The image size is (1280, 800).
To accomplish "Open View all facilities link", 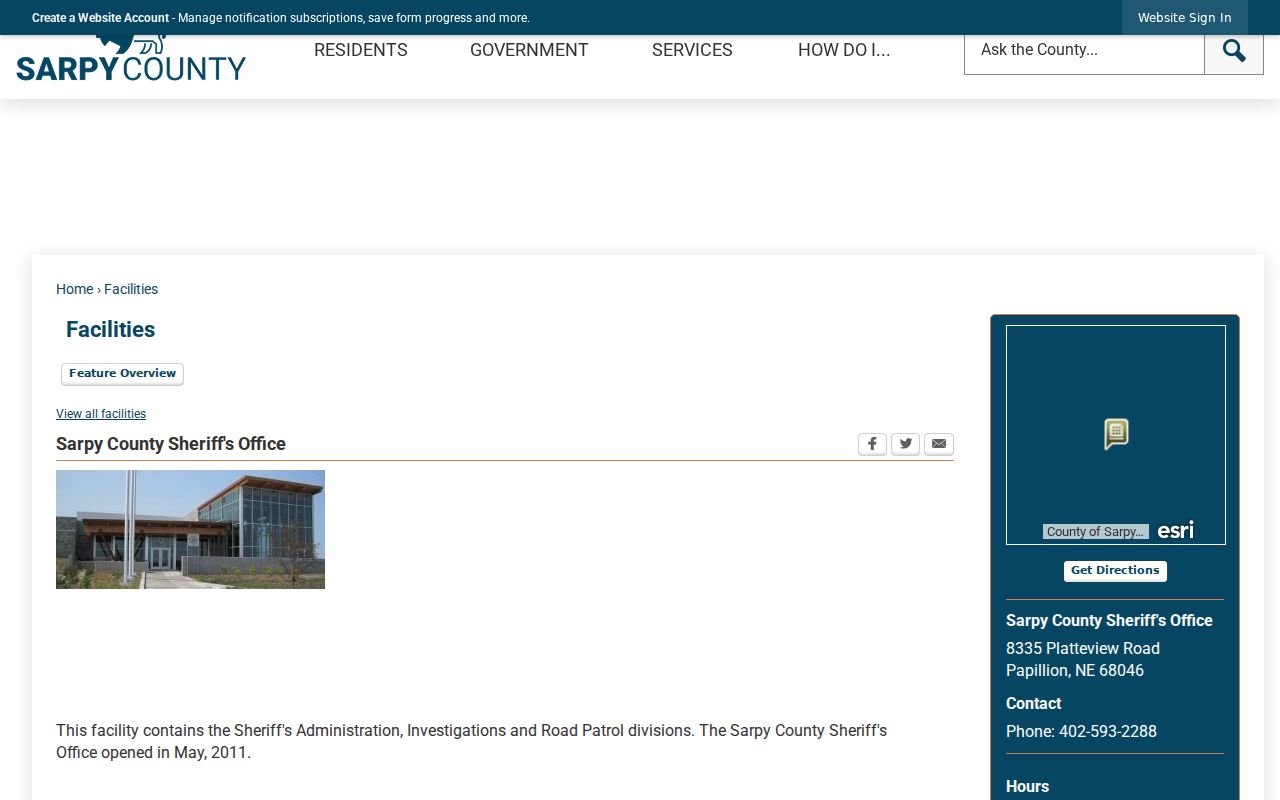I will pos(101,414).
